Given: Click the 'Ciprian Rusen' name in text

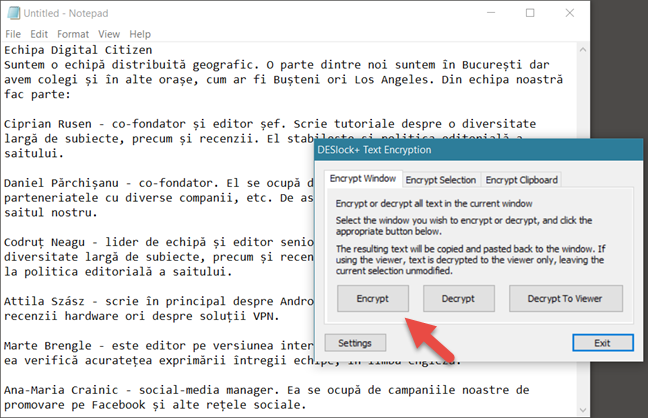Looking at the screenshot, I should (x=48, y=124).
